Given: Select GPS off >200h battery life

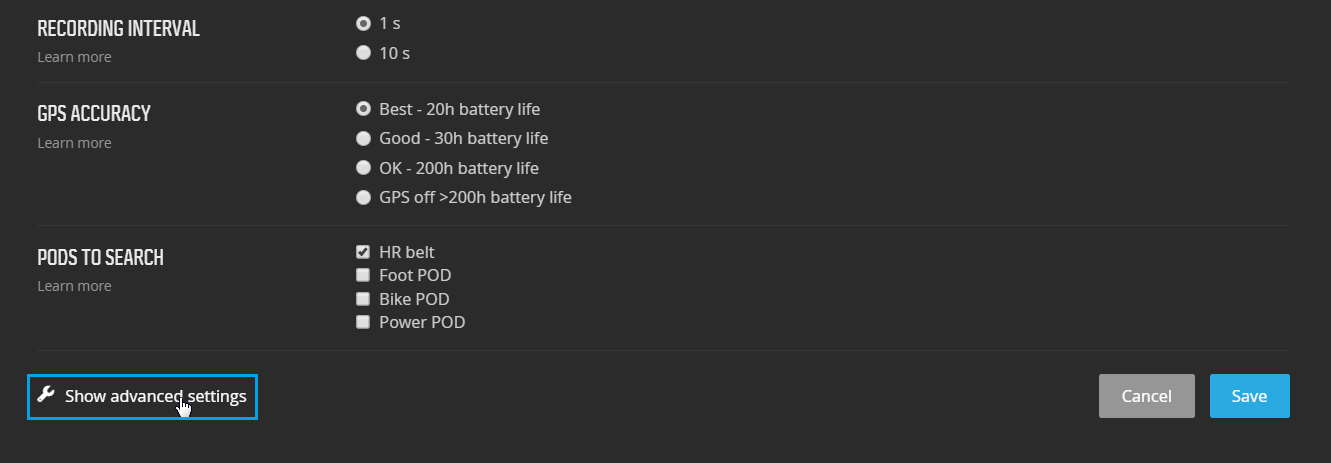Looking at the screenshot, I should [364, 198].
